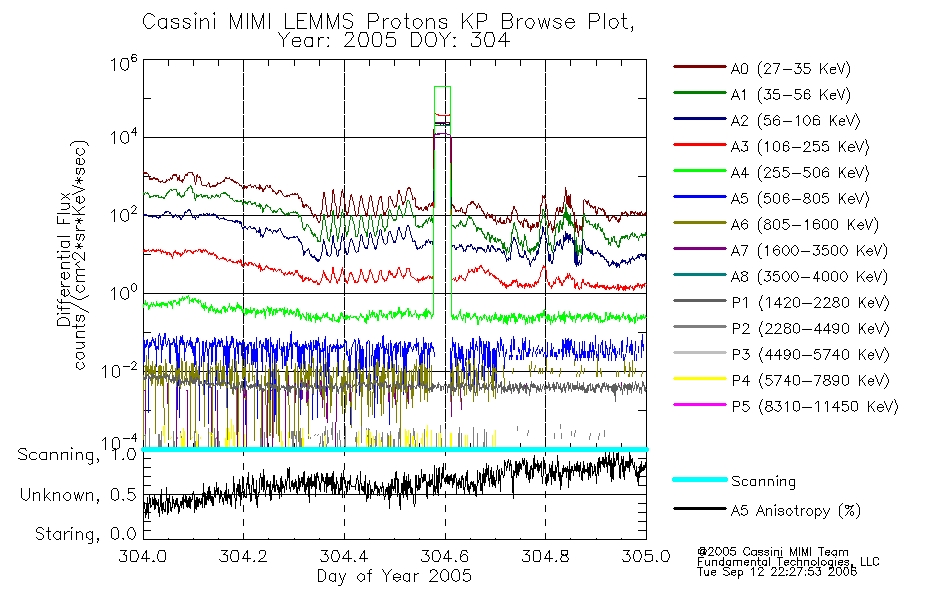The image size is (950, 600).
Task: Click the Unknown, 0.5 axis label
Action: pos(78,495)
